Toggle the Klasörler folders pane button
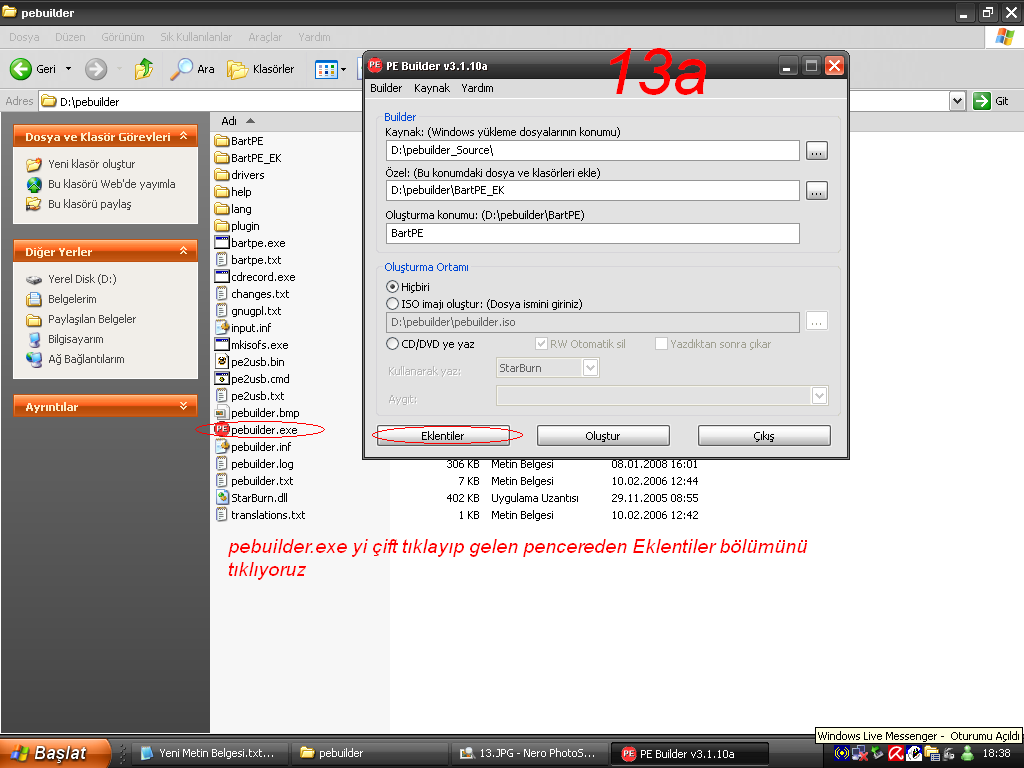This screenshot has height=768, width=1024. pyautogui.click(x=261, y=69)
